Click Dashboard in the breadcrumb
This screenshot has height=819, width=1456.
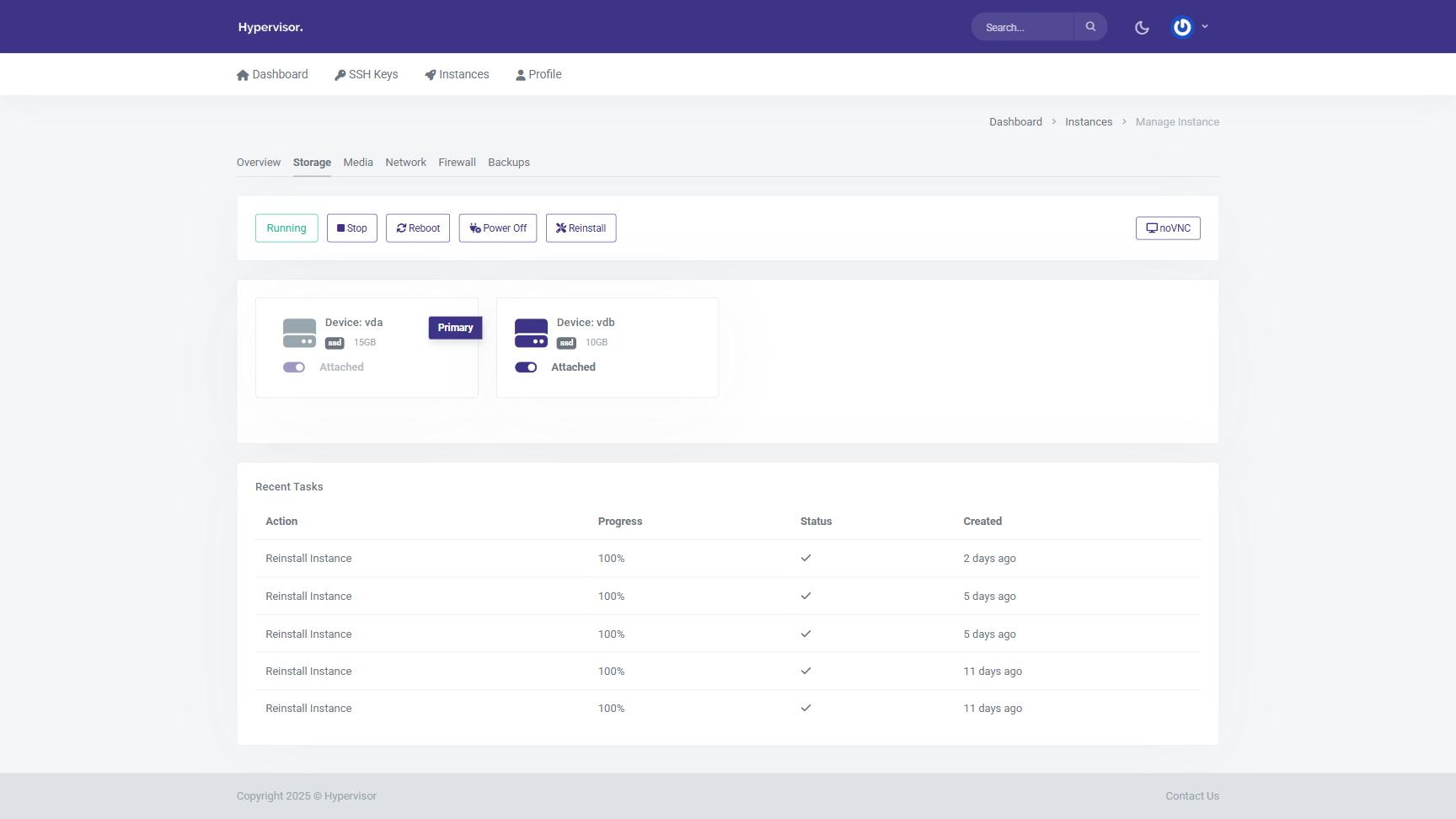tap(1015, 122)
